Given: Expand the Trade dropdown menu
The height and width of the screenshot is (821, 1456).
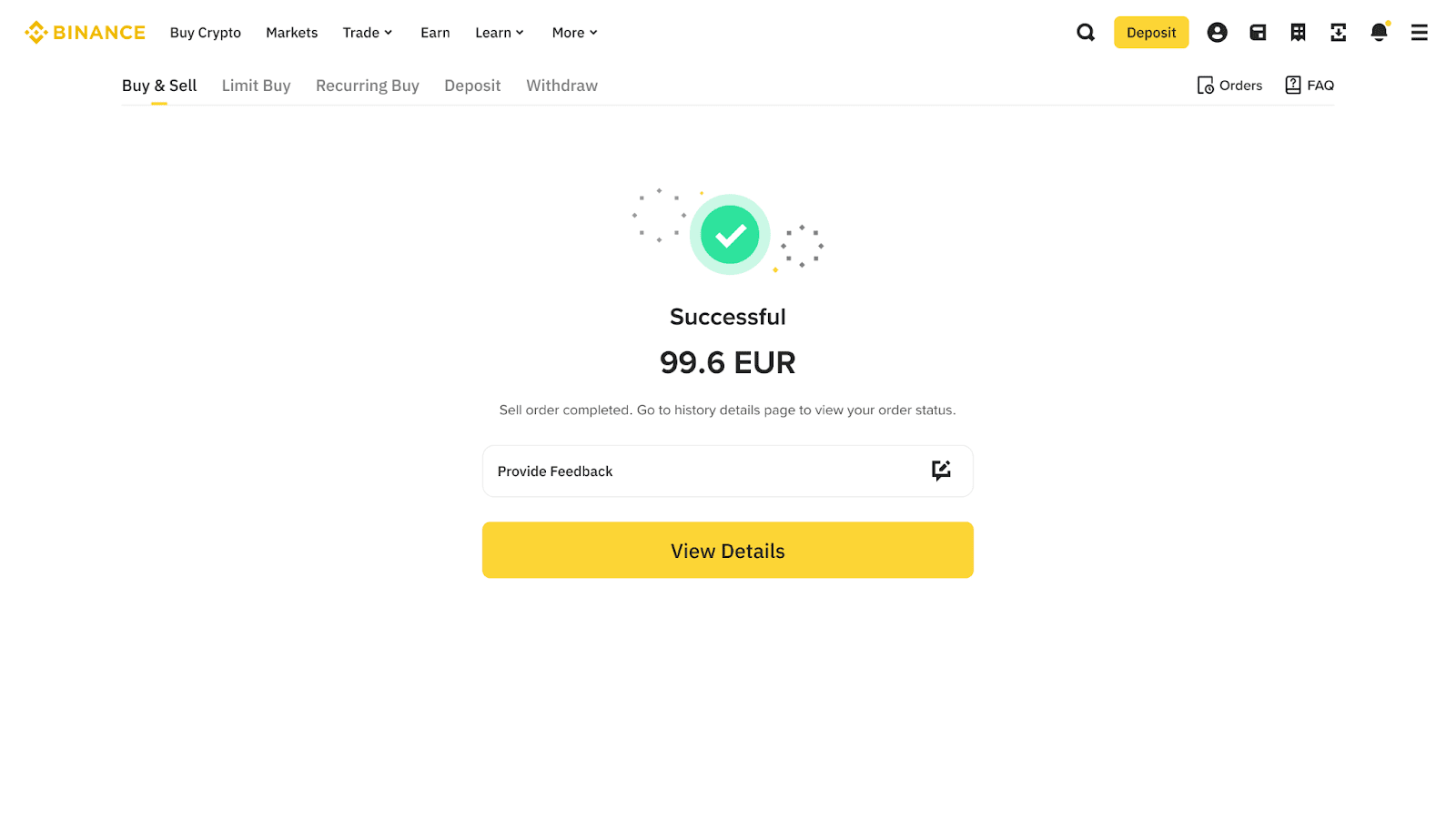Looking at the screenshot, I should pos(368,33).
